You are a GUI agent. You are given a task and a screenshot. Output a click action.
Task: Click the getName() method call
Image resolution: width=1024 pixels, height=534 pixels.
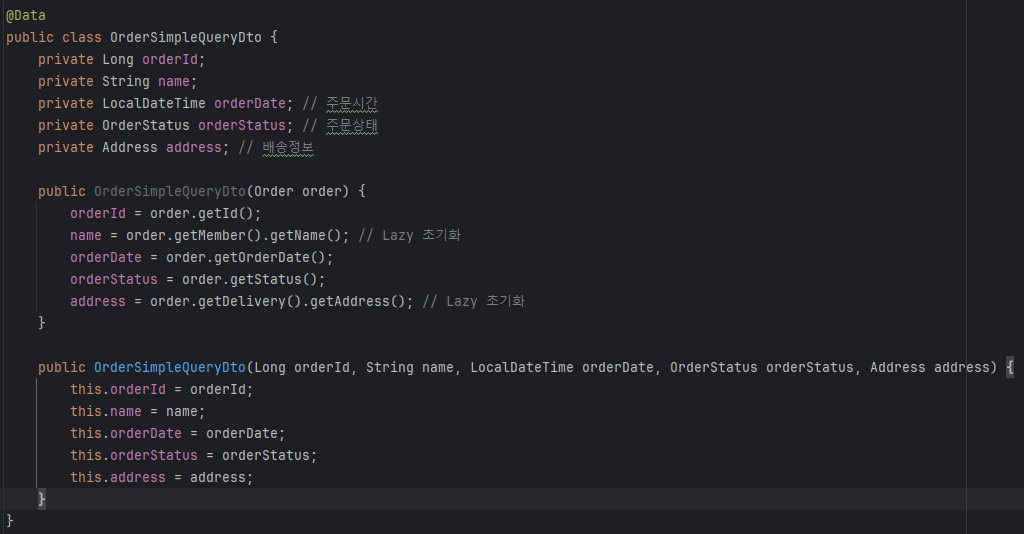tap(306, 235)
